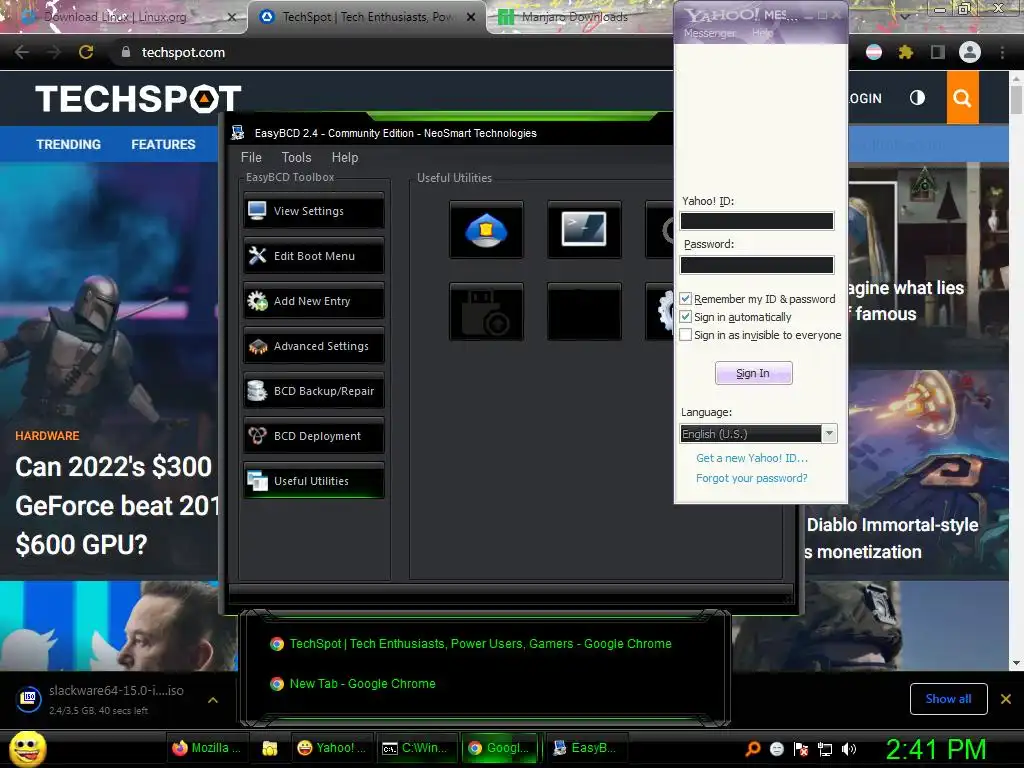The width and height of the screenshot is (1024, 768).
Task: Close the Linux.org browser tab
Action: [232, 17]
